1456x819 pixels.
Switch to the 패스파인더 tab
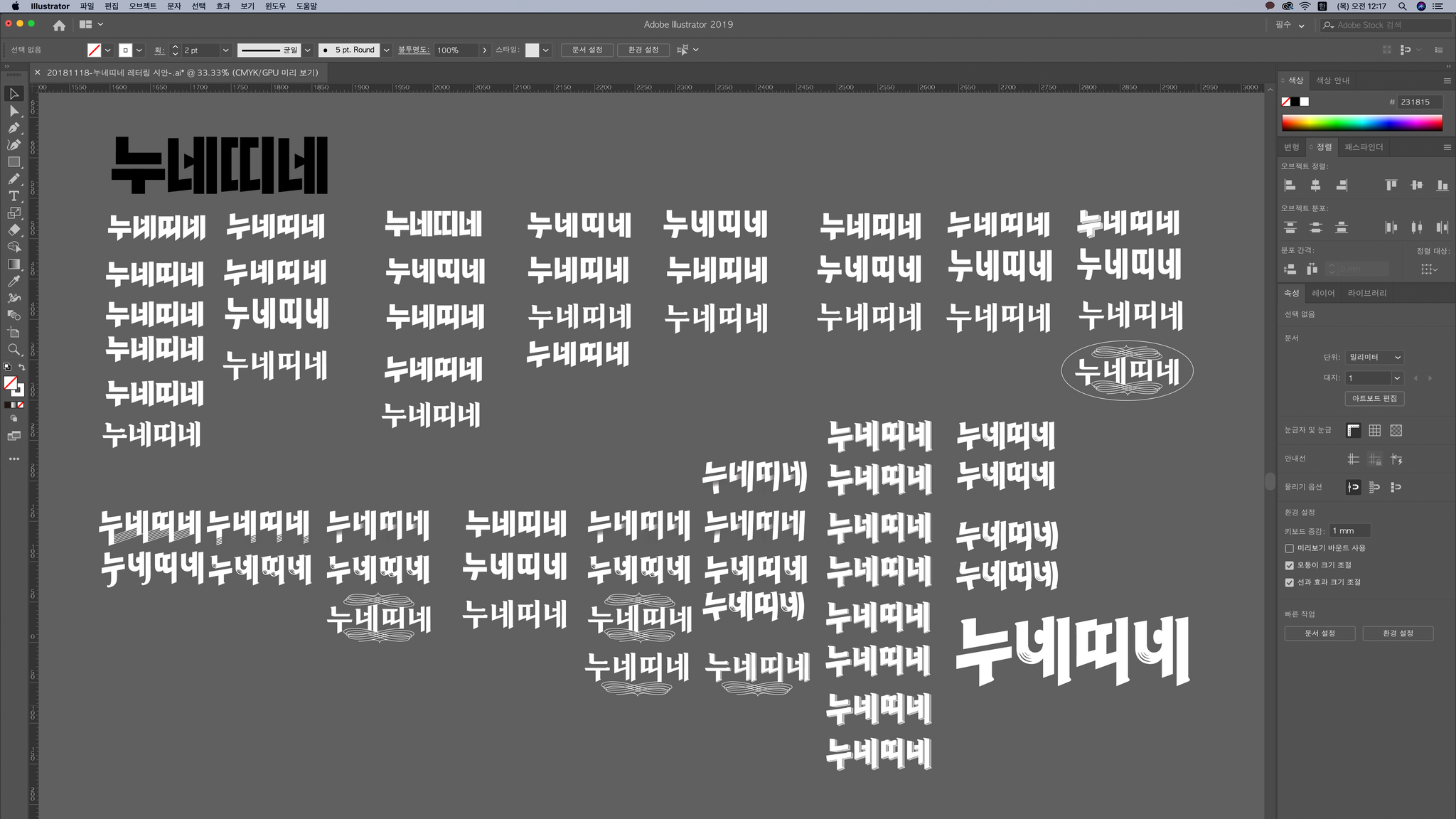click(x=1364, y=147)
